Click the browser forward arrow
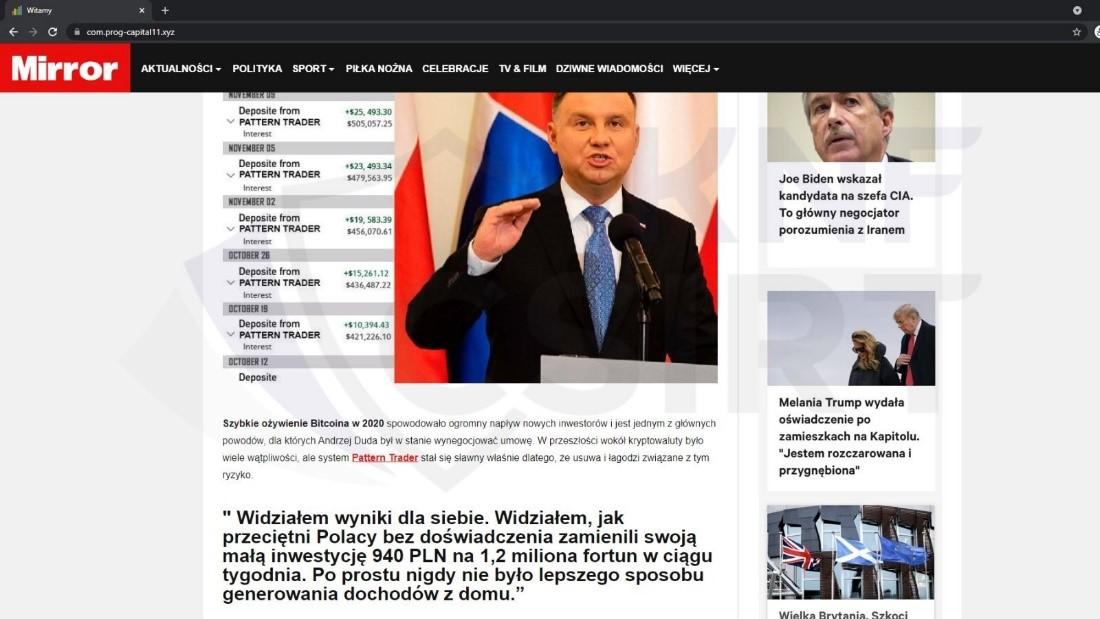This screenshot has width=1100, height=619. 33,32
